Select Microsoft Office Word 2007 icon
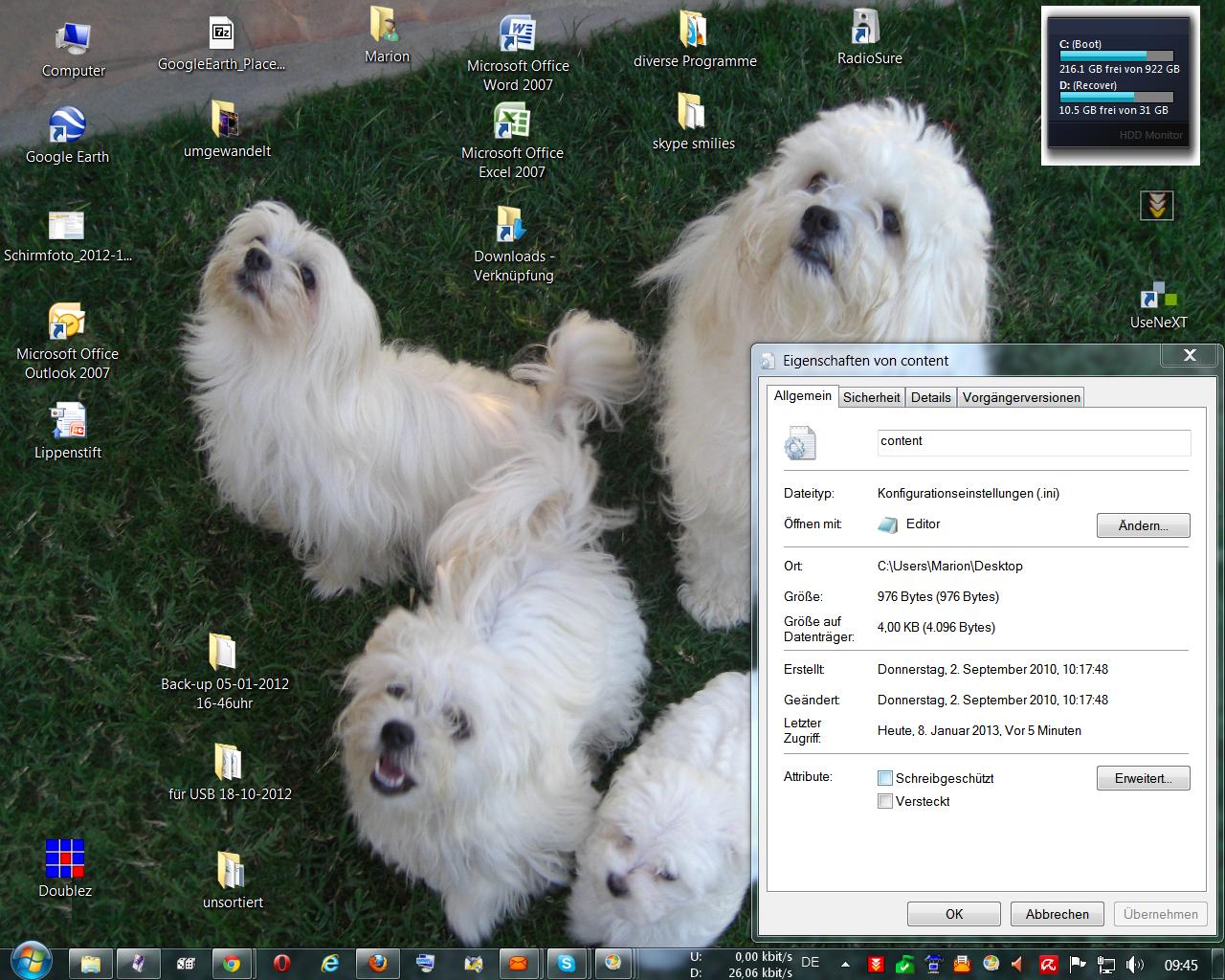The image size is (1225, 980). [518, 54]
